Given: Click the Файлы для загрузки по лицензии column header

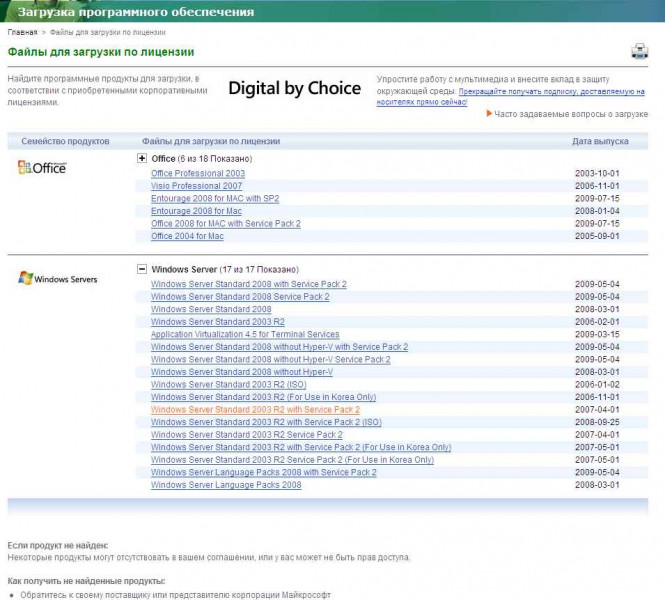Looking at the screenshot, I should (211, 141).
